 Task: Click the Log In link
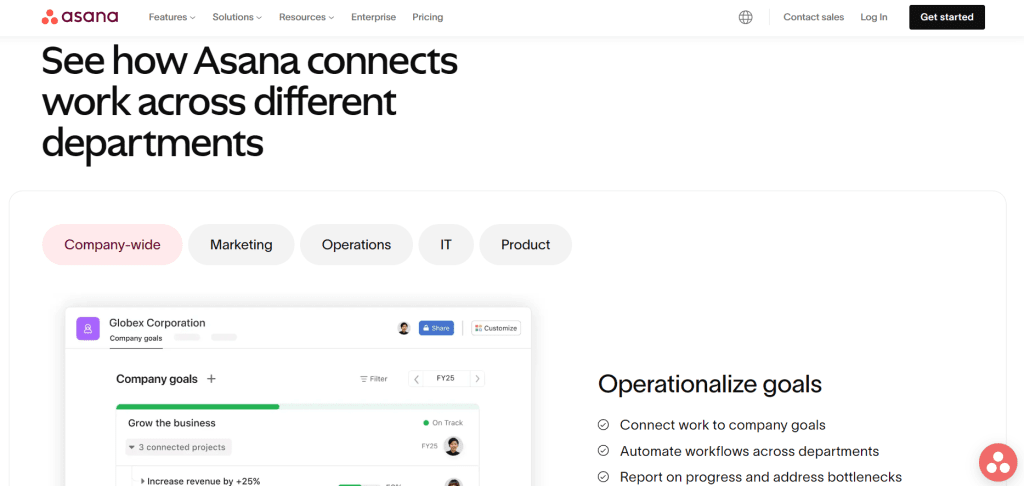coord(874,18)
